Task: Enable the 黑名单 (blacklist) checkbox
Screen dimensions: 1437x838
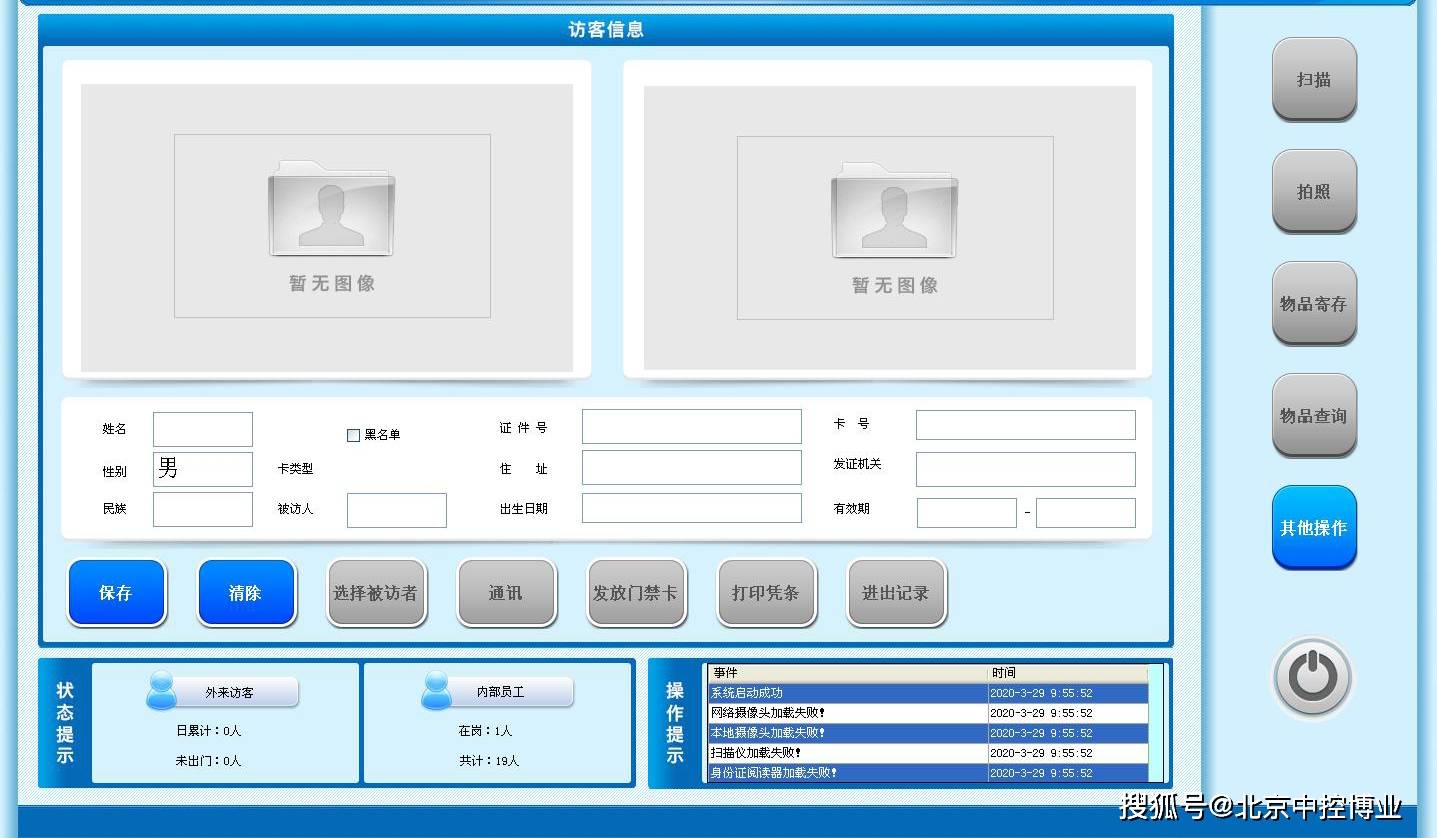Action: point(353,434)
